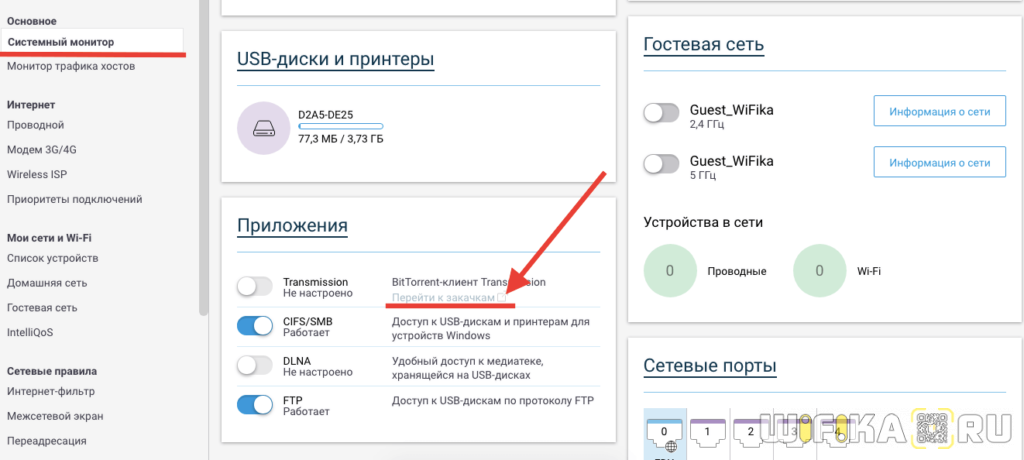Open "Список устройств" in sidebar
This screenshot has width=1024, height=460.
(x=52, y=259)
